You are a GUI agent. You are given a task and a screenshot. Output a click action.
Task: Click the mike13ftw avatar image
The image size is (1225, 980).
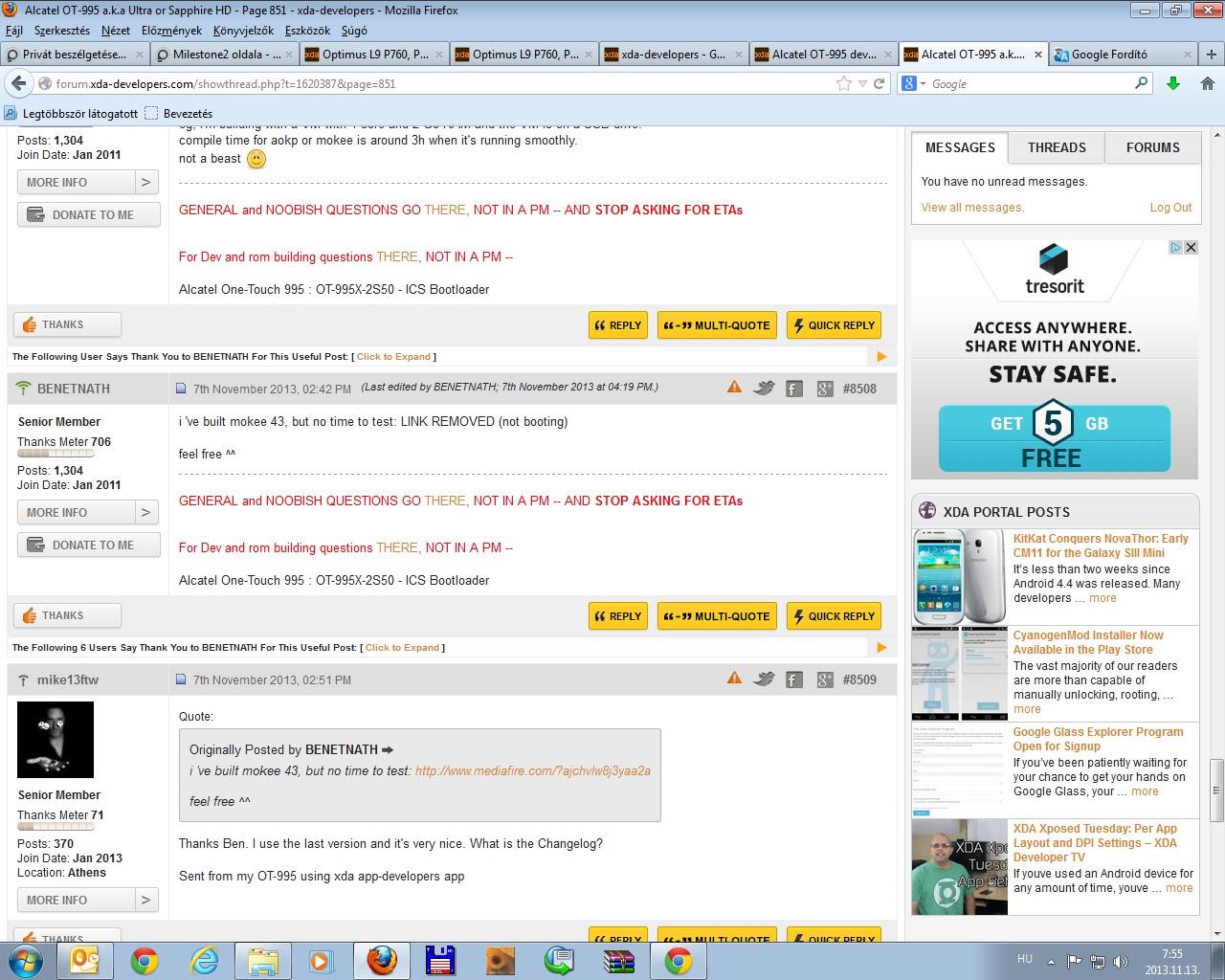pyautogui.click(x=56, y=740)
